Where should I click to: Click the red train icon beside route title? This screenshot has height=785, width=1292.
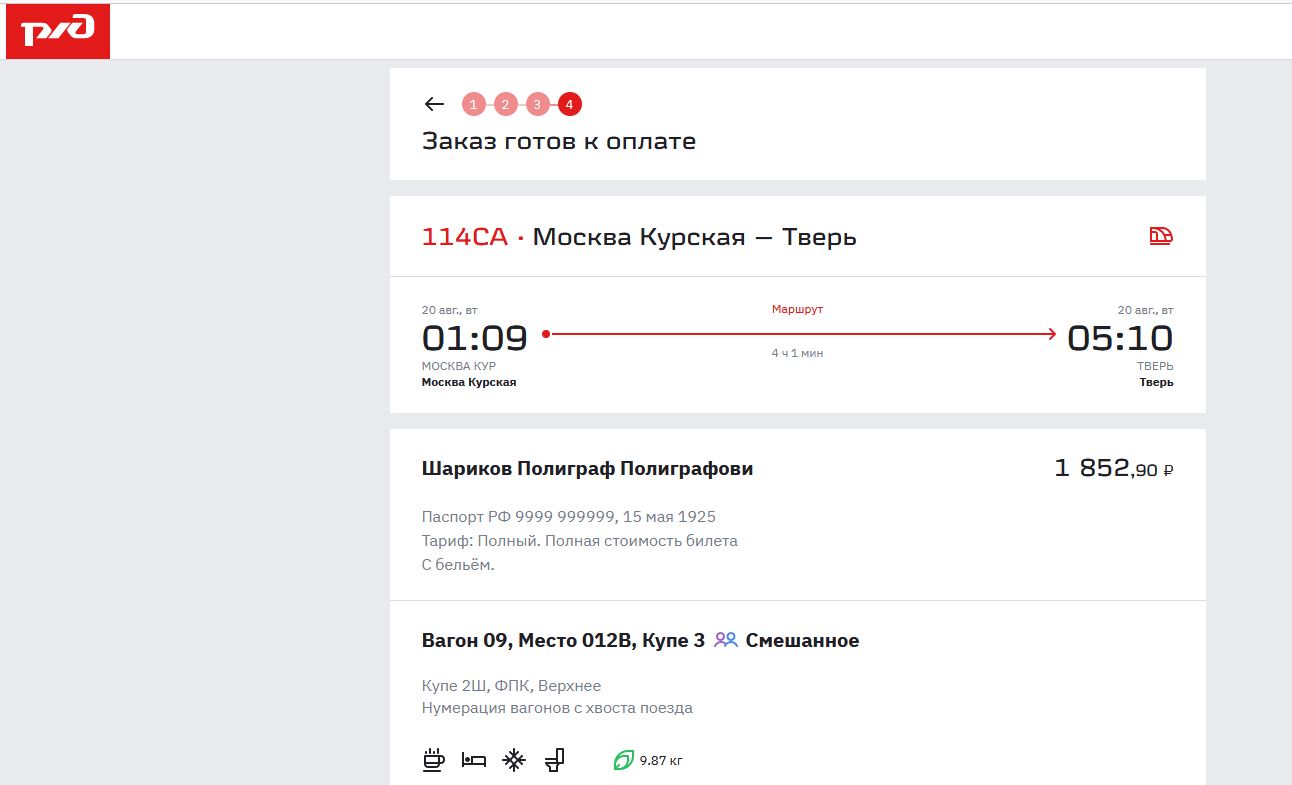click(x=1160, y=237)
